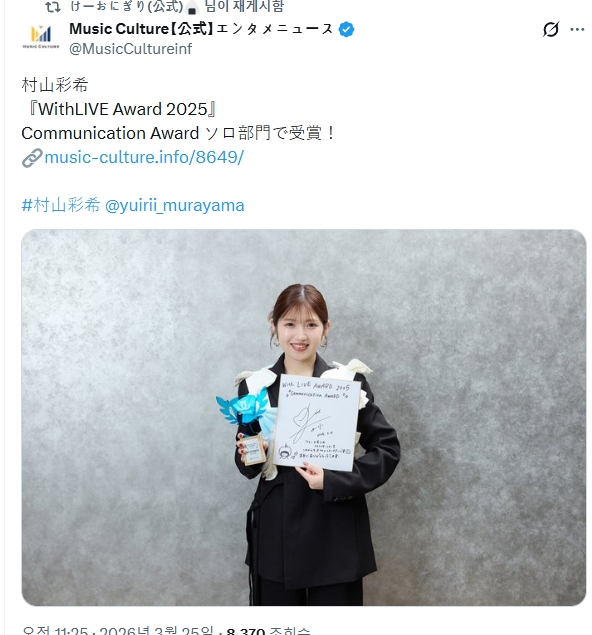Click the 村山彩希 text at tweet start
Image resolution: width=592 pixels, height=635 pixels.
point(55,85)
